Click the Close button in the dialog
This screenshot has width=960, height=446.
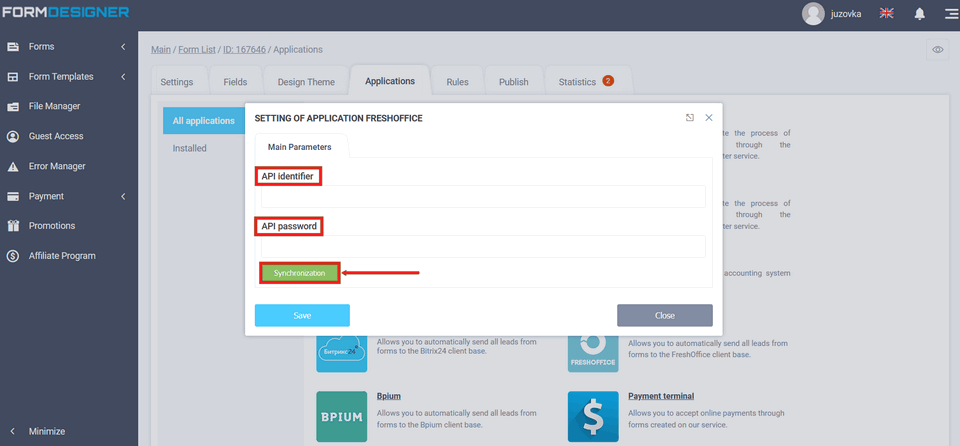coord(665,316)
